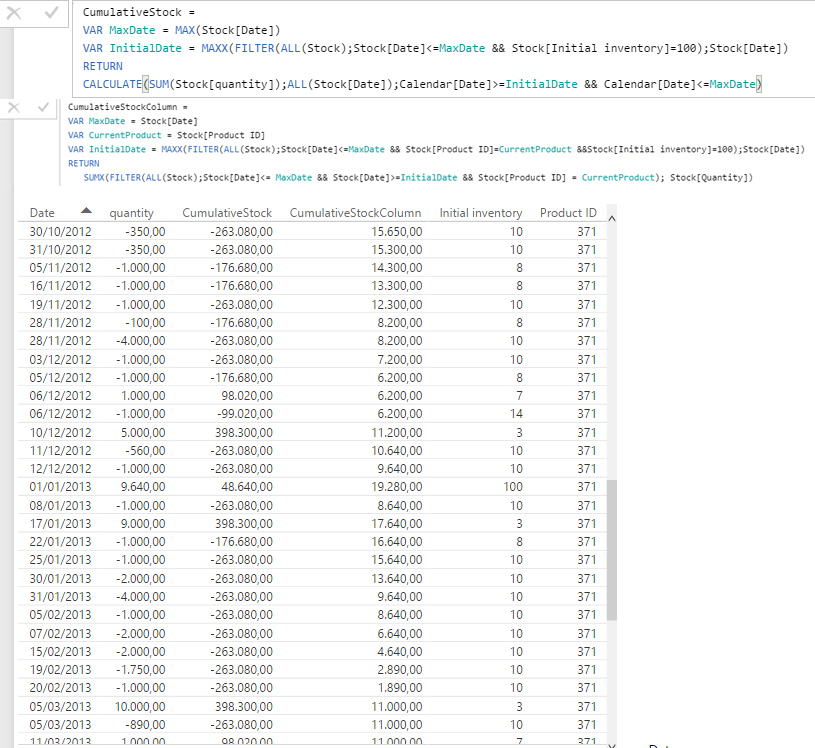Select the 31/10/2012 date cell
The width and height of the screenshot is (815, 748).
click(60, 250)
